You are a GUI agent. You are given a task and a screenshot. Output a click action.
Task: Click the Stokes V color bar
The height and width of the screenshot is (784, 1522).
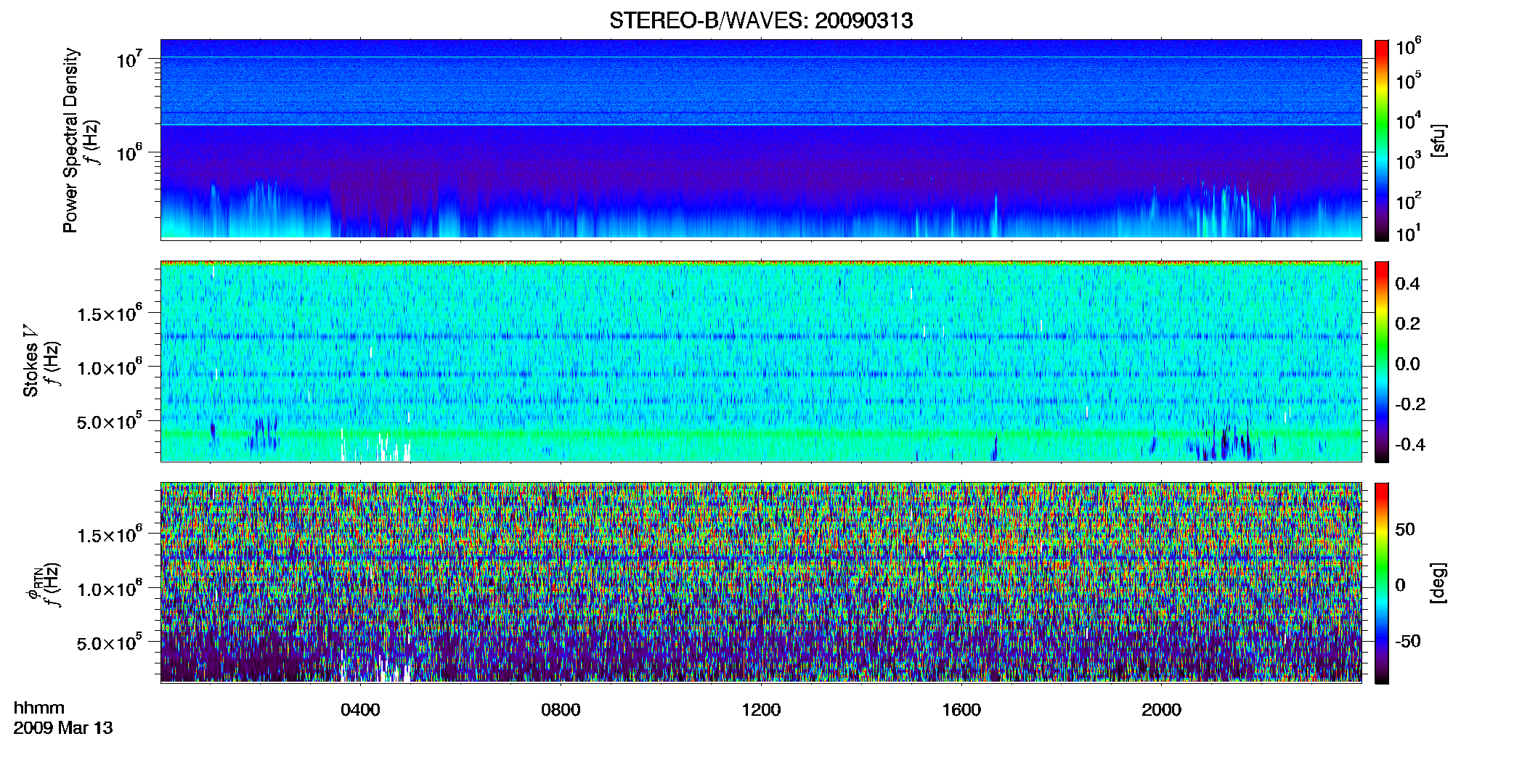point(1382,362)
